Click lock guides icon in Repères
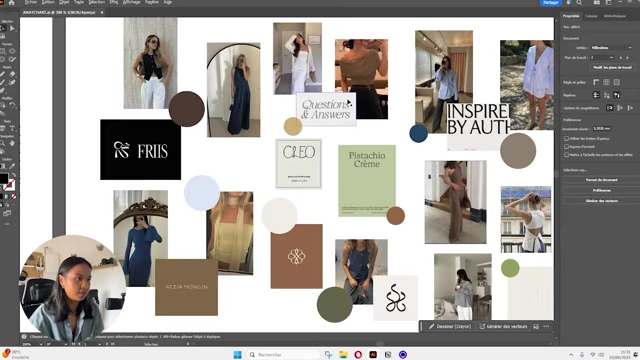This screenshot has height=360, width=640. [607, 95]
